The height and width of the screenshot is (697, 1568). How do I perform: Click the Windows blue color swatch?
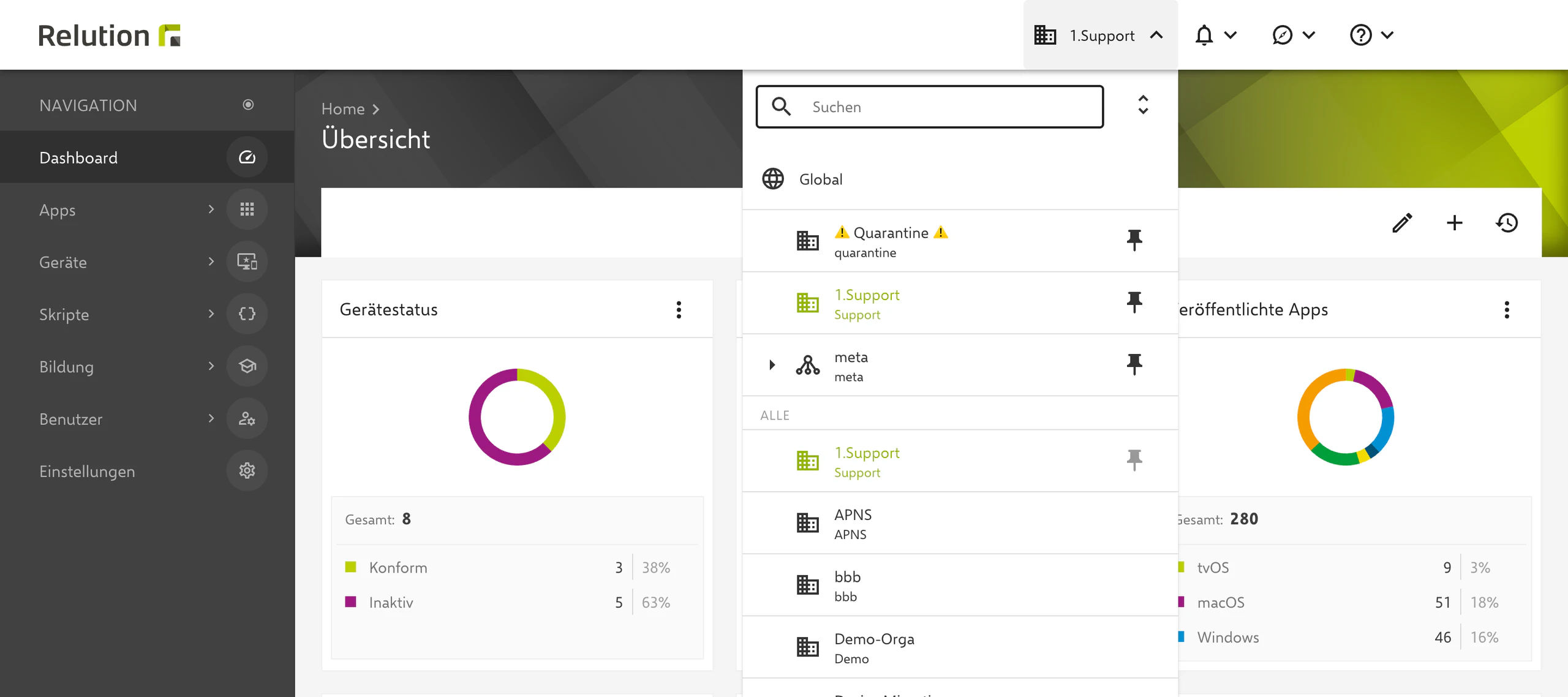[1181, 637]
